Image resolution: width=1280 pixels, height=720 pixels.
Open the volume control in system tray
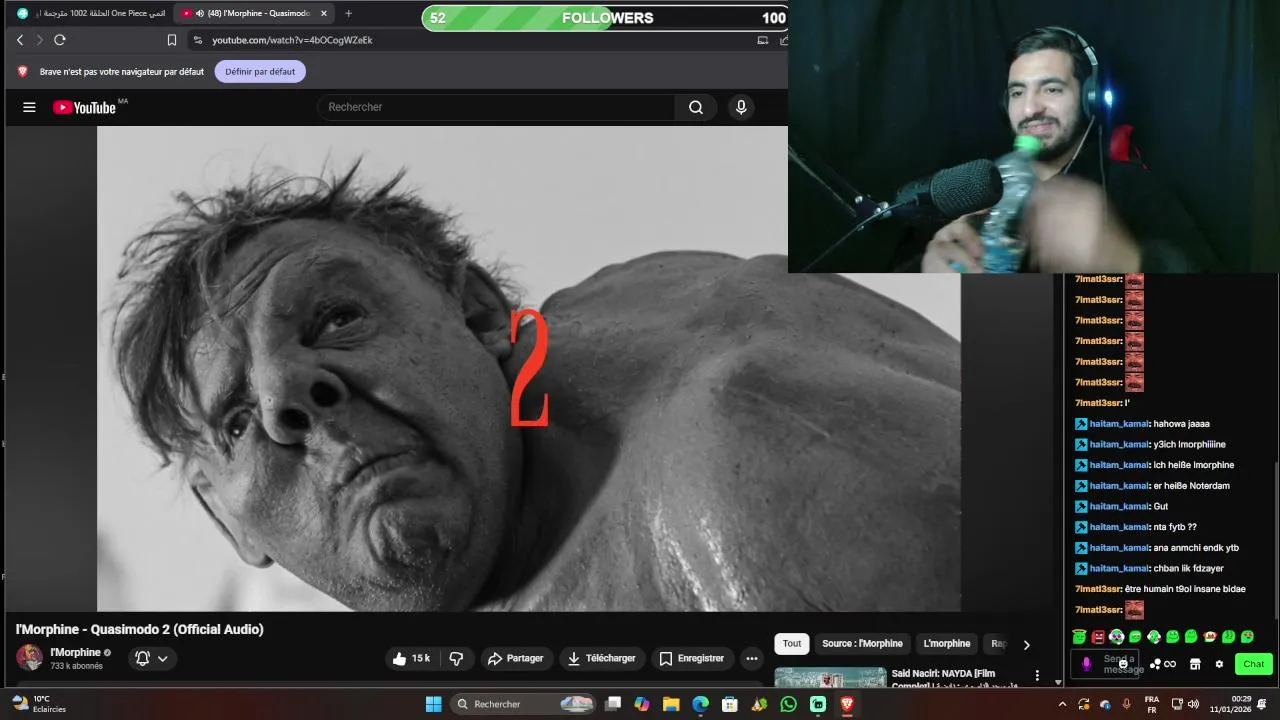coord(1193,704)
